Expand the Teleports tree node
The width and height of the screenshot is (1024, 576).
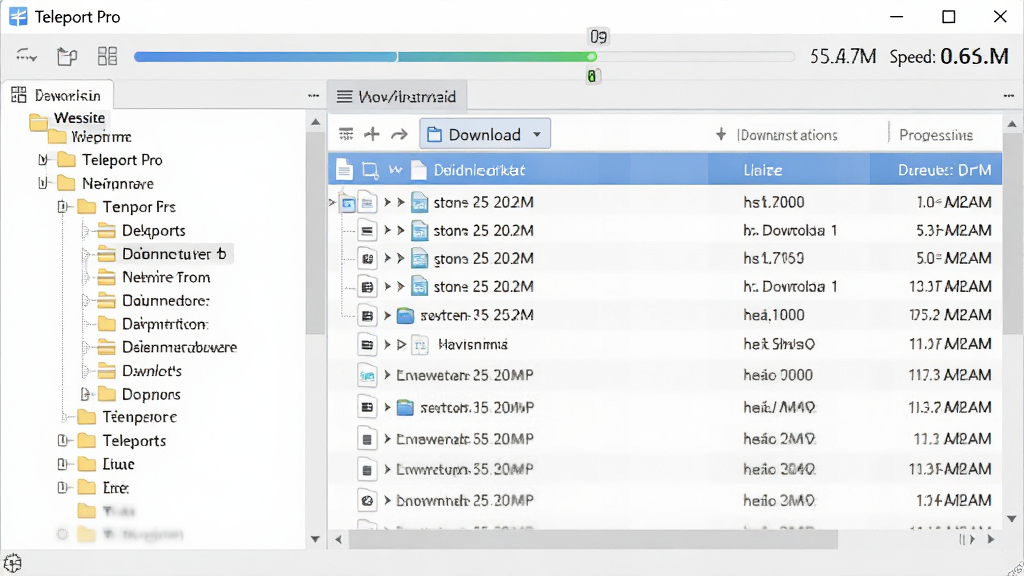click(x=63, y=441)
